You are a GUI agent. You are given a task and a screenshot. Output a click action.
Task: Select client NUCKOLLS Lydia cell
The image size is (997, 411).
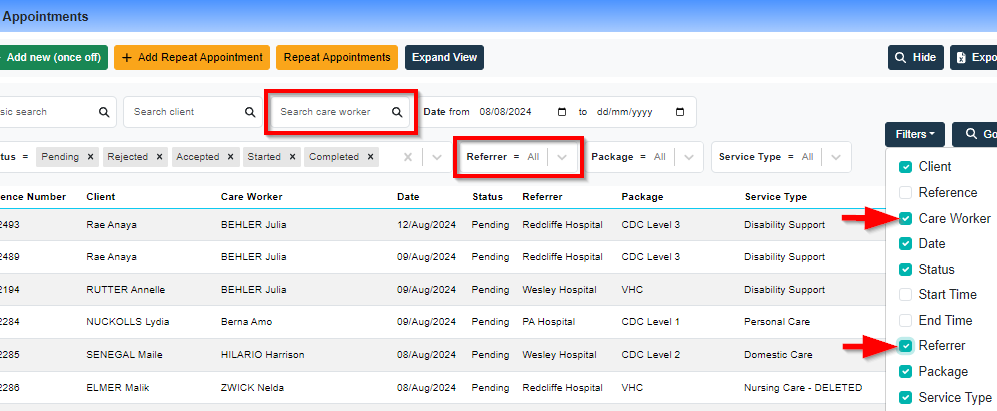pyautogui.click(x=128, y=322)
